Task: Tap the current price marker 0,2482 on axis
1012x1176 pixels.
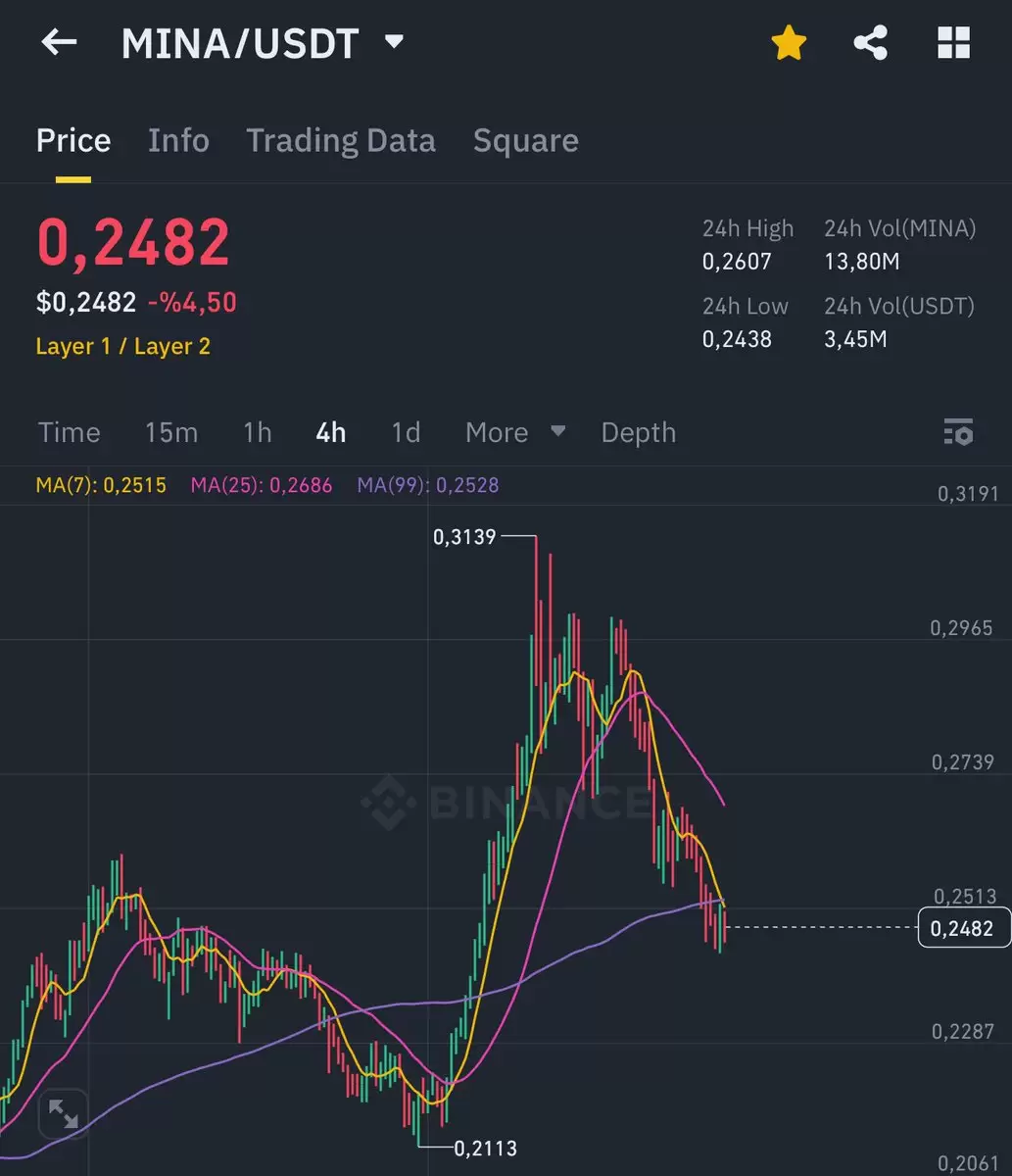Action: pyautogui.click(x=964, y=928)
